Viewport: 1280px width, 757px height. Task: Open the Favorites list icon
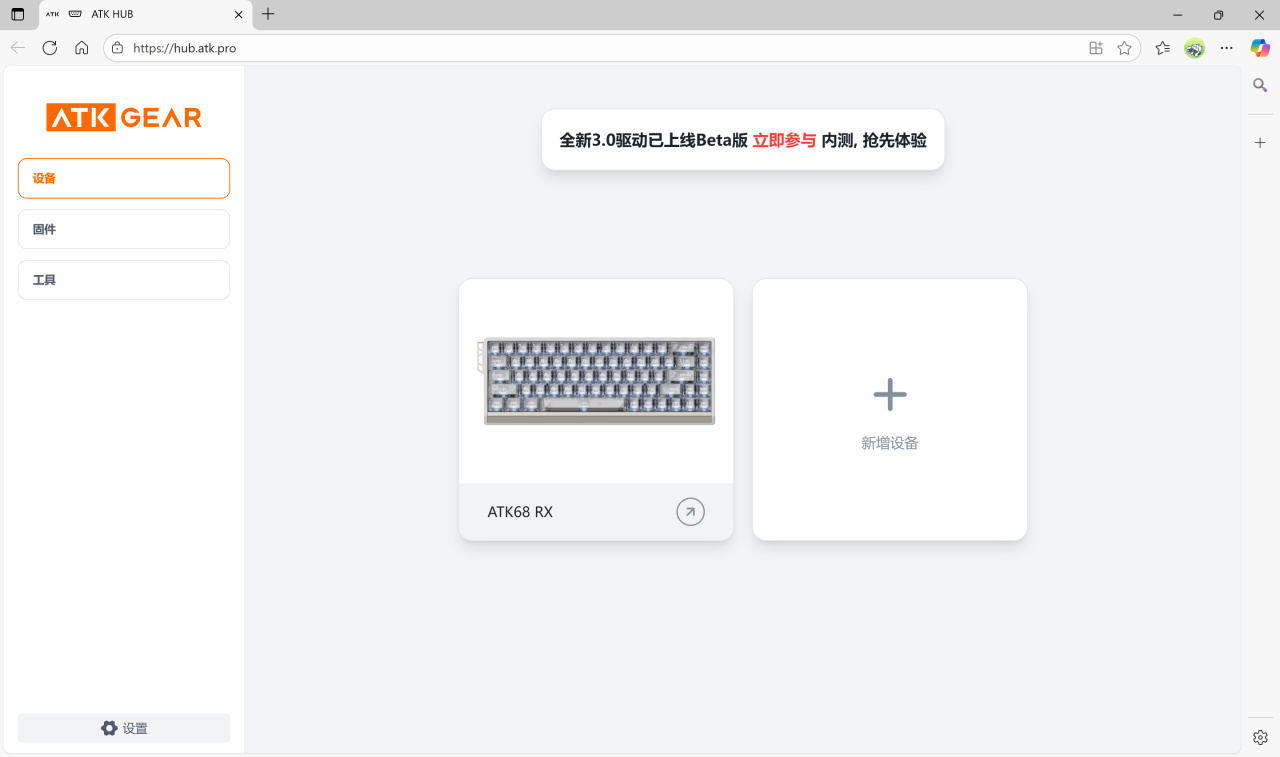[1162, 48]
